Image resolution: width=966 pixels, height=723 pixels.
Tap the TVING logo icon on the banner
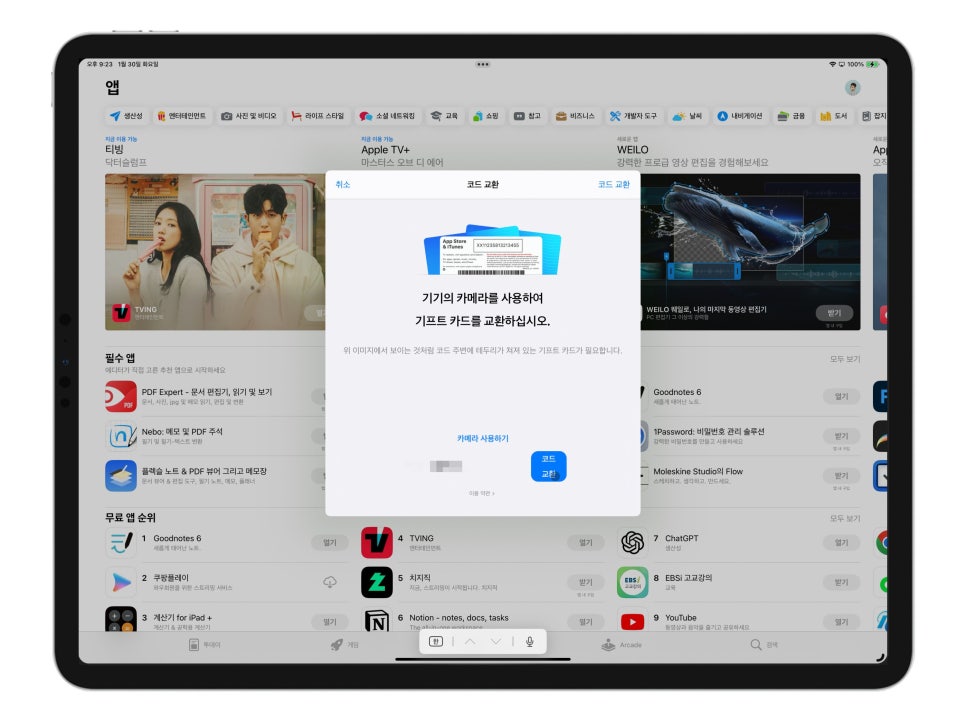tap(121, 313)
